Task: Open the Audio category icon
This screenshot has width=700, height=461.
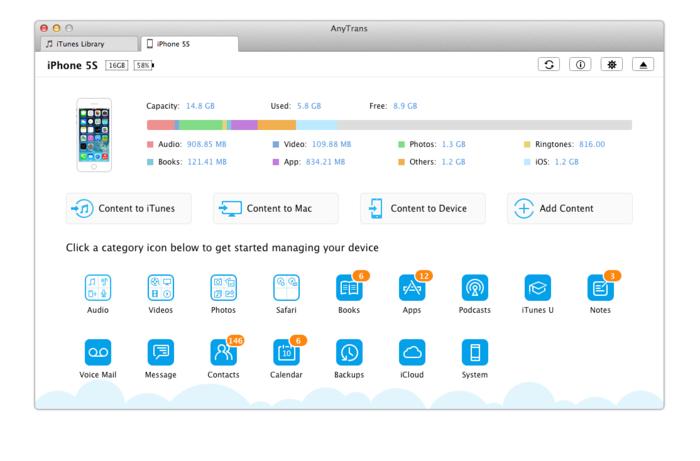Action: pos(98,288)
